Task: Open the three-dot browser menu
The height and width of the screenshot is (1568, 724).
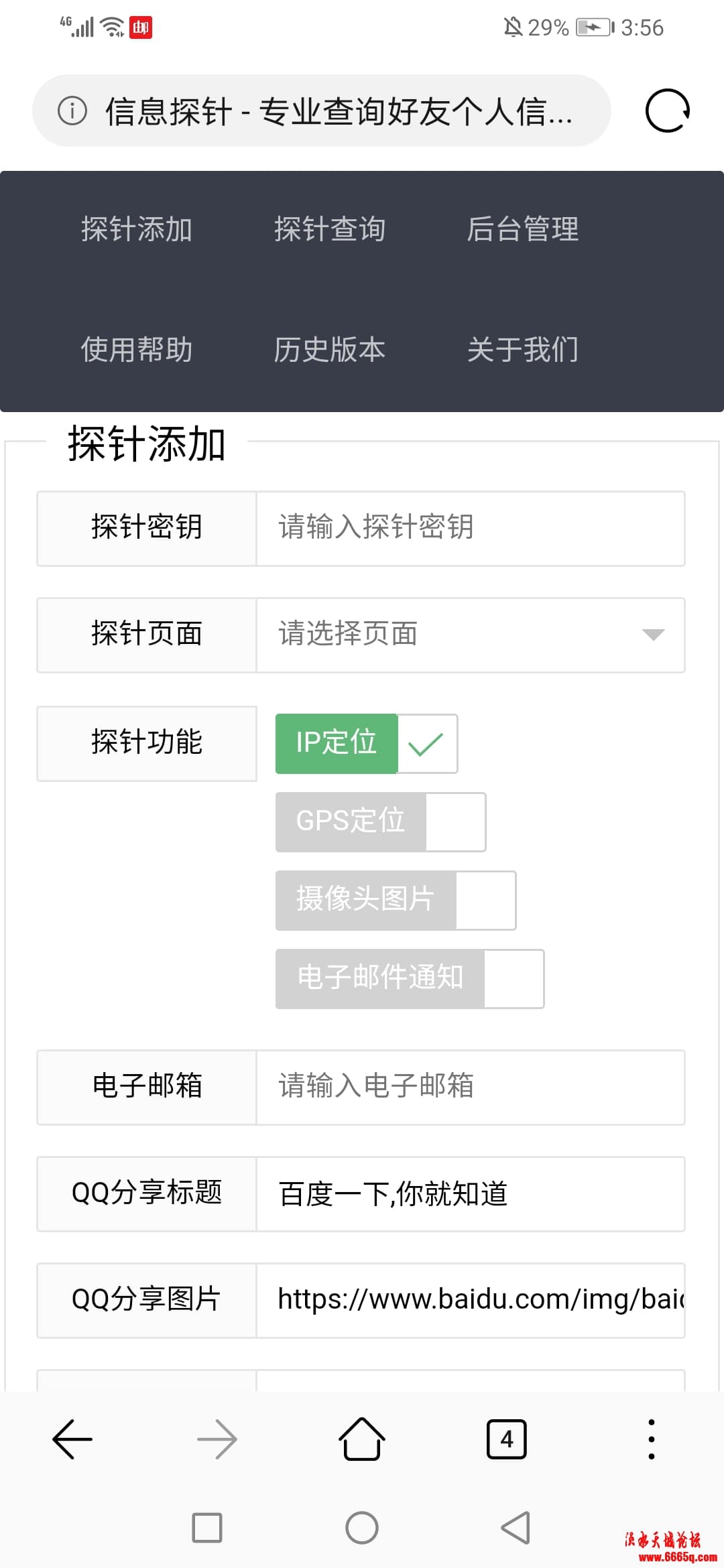Action: (652, 1439)
